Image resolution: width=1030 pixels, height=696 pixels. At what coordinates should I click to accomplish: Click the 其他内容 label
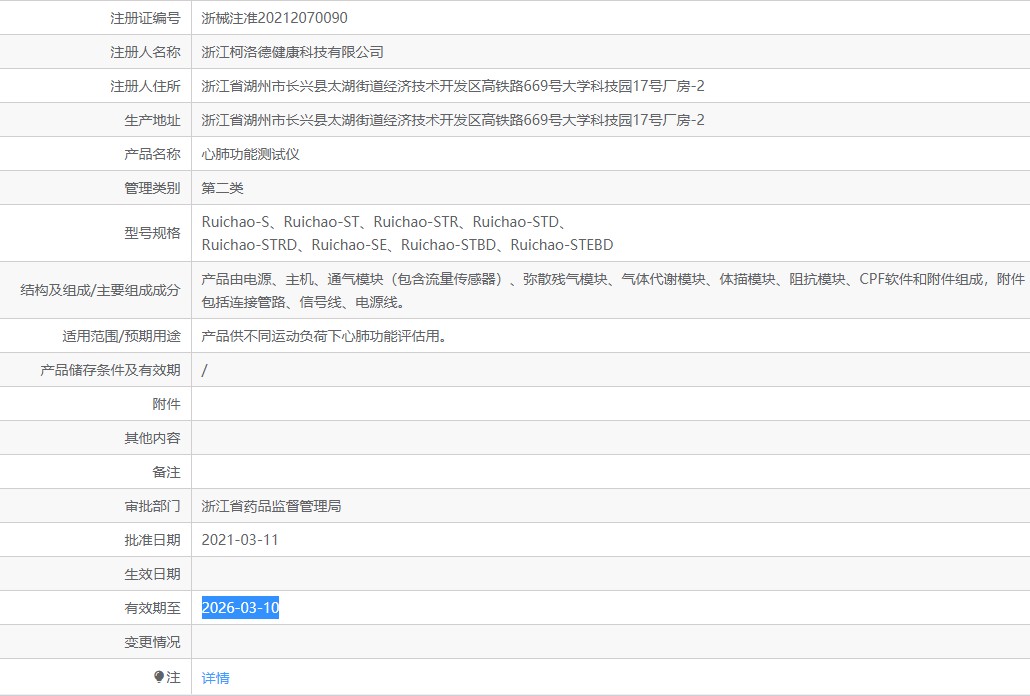point(152,438)
